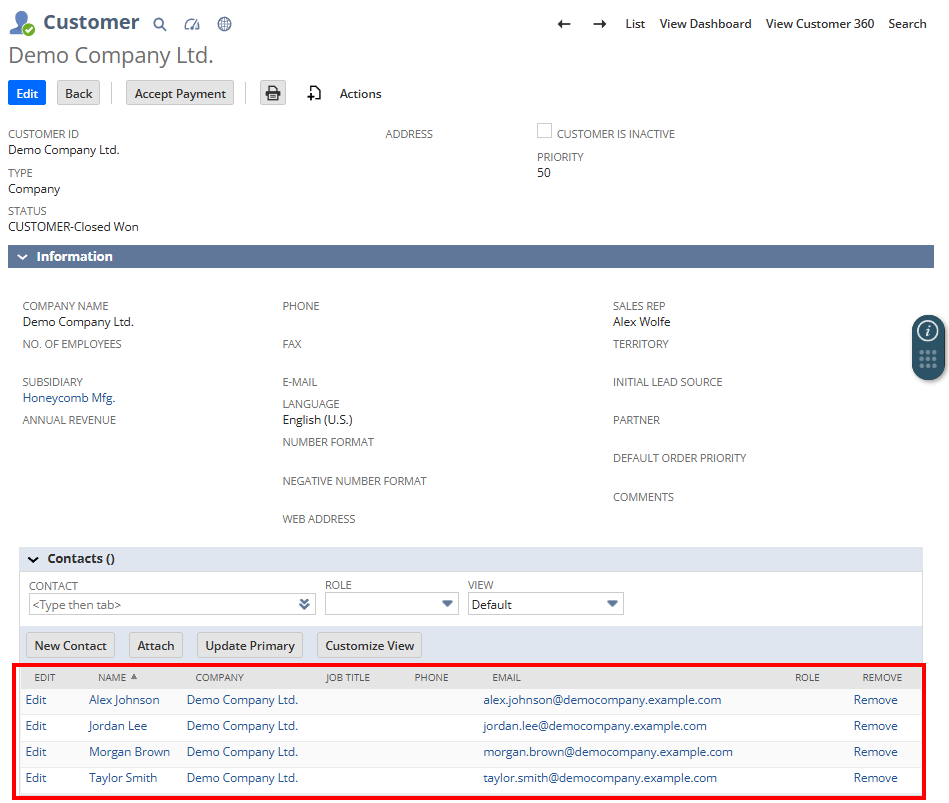Open the Honeycomb Mfg. subsidiary link
The height and width of the screenshot is (803, 949).
click(69, 398)
